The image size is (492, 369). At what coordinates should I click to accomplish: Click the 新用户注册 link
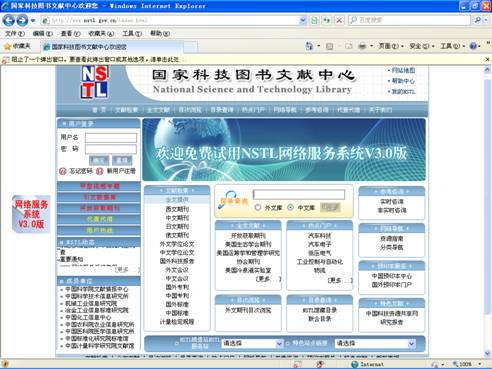tap(121, 171)
